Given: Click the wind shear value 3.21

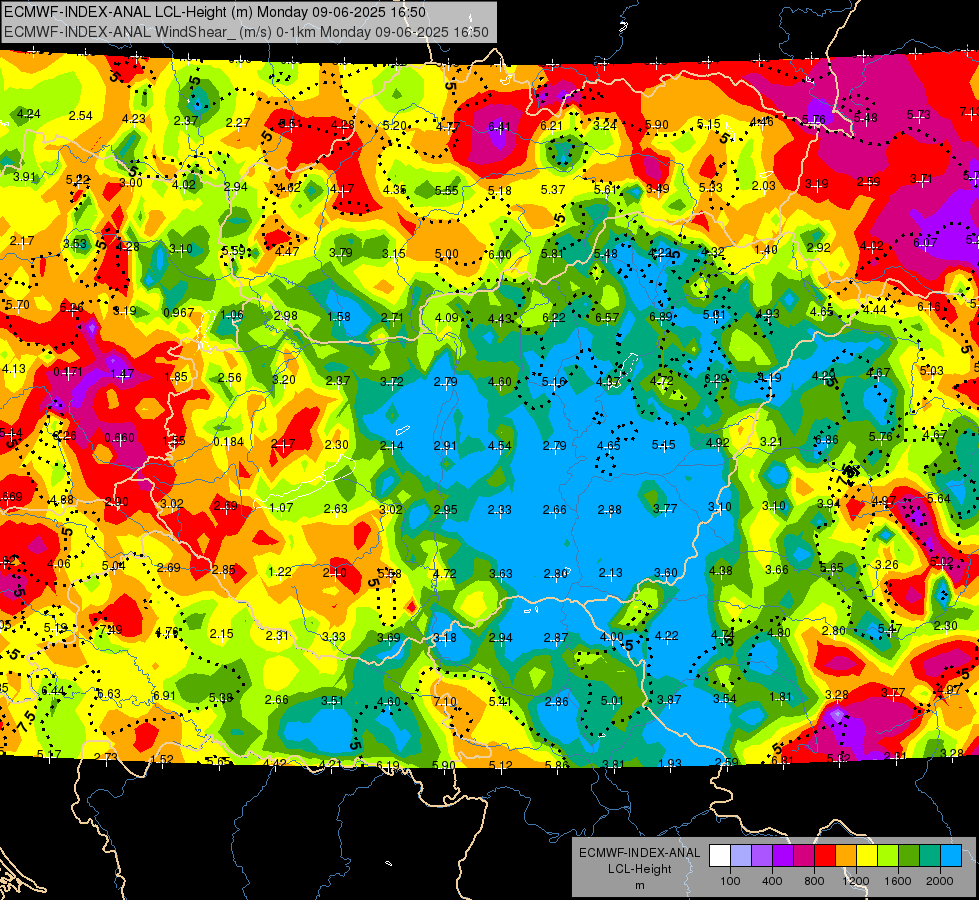Looking at the screenshot, I should [x=771, y=442].
